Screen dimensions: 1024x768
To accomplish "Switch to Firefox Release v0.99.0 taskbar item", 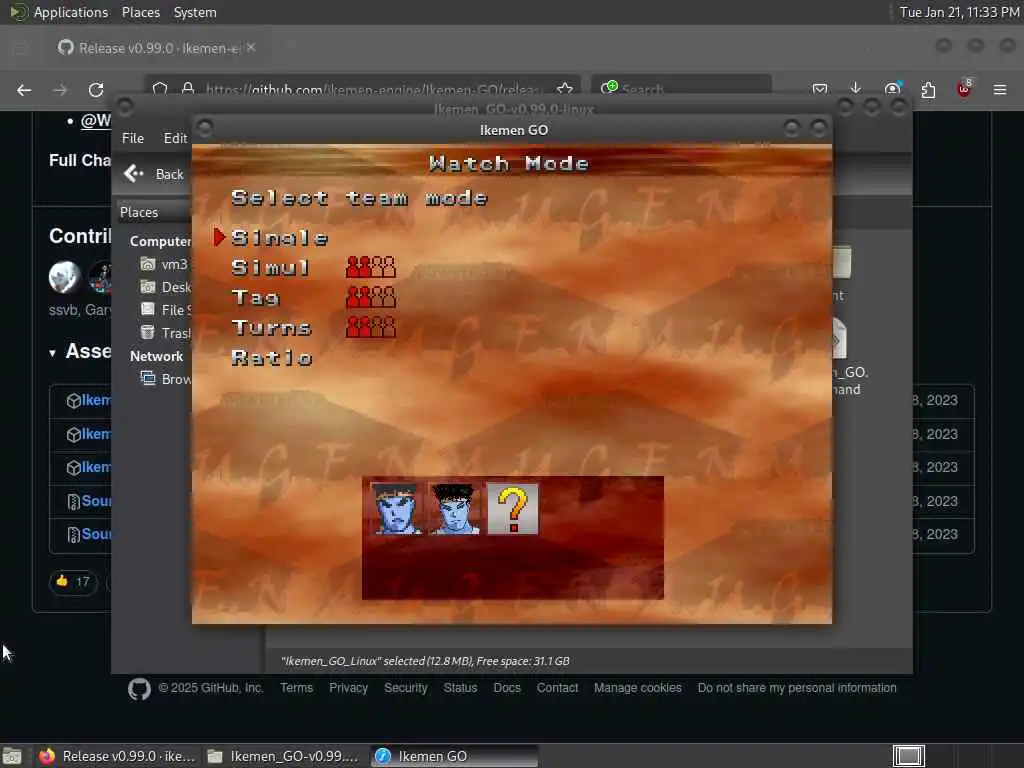I will [117, 756].
